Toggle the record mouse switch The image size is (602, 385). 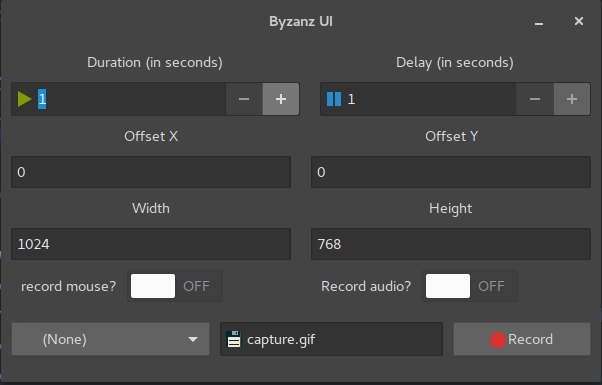pyautogui.click(x=175, y=286)
